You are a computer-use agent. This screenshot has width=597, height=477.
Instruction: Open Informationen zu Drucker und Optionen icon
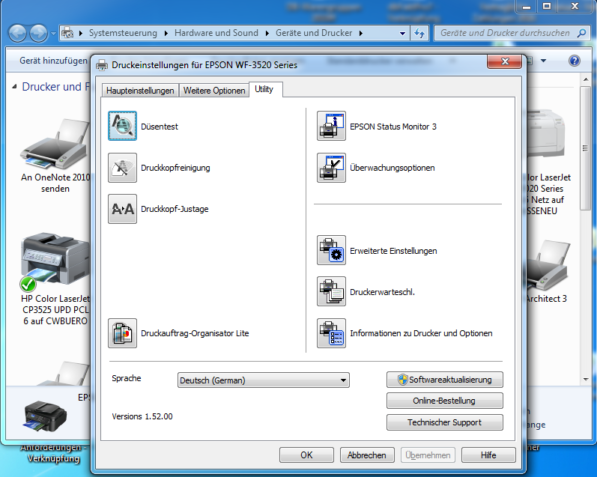click(x=331, y=333)
